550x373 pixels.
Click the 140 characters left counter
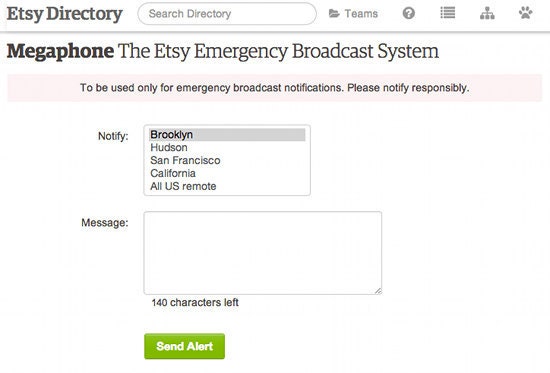click(195, 302)
